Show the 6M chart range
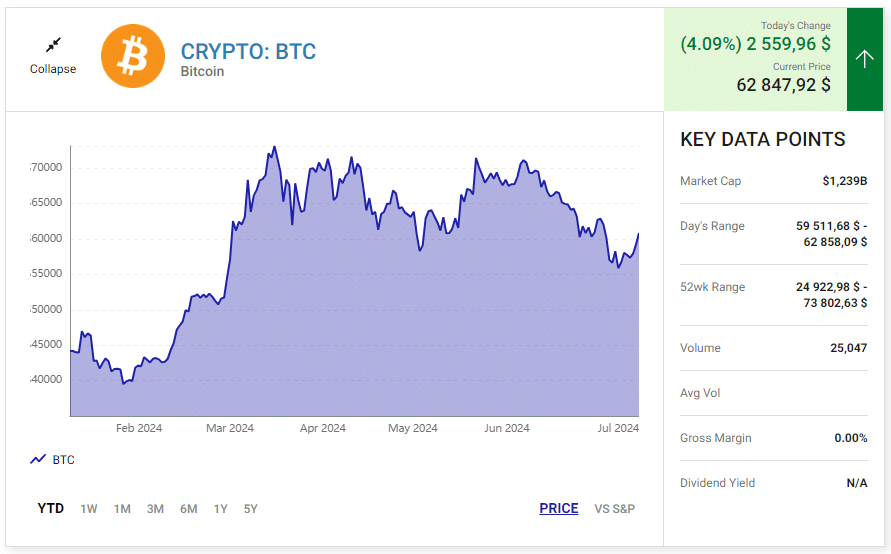 pyautogui.click(x=189, y=509)
